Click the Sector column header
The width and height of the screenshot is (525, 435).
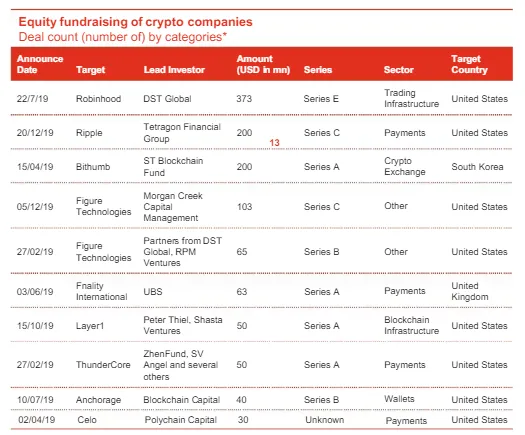(x=399, y=70)
